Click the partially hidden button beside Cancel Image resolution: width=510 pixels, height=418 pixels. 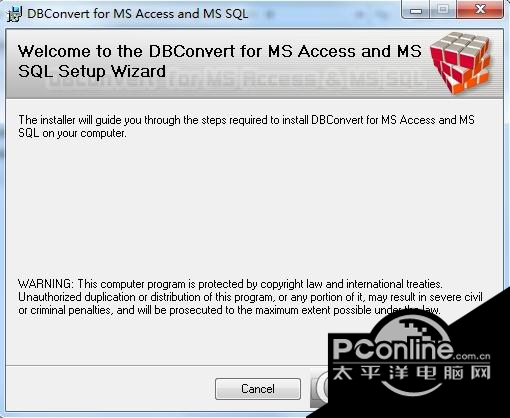click(319, 389)
